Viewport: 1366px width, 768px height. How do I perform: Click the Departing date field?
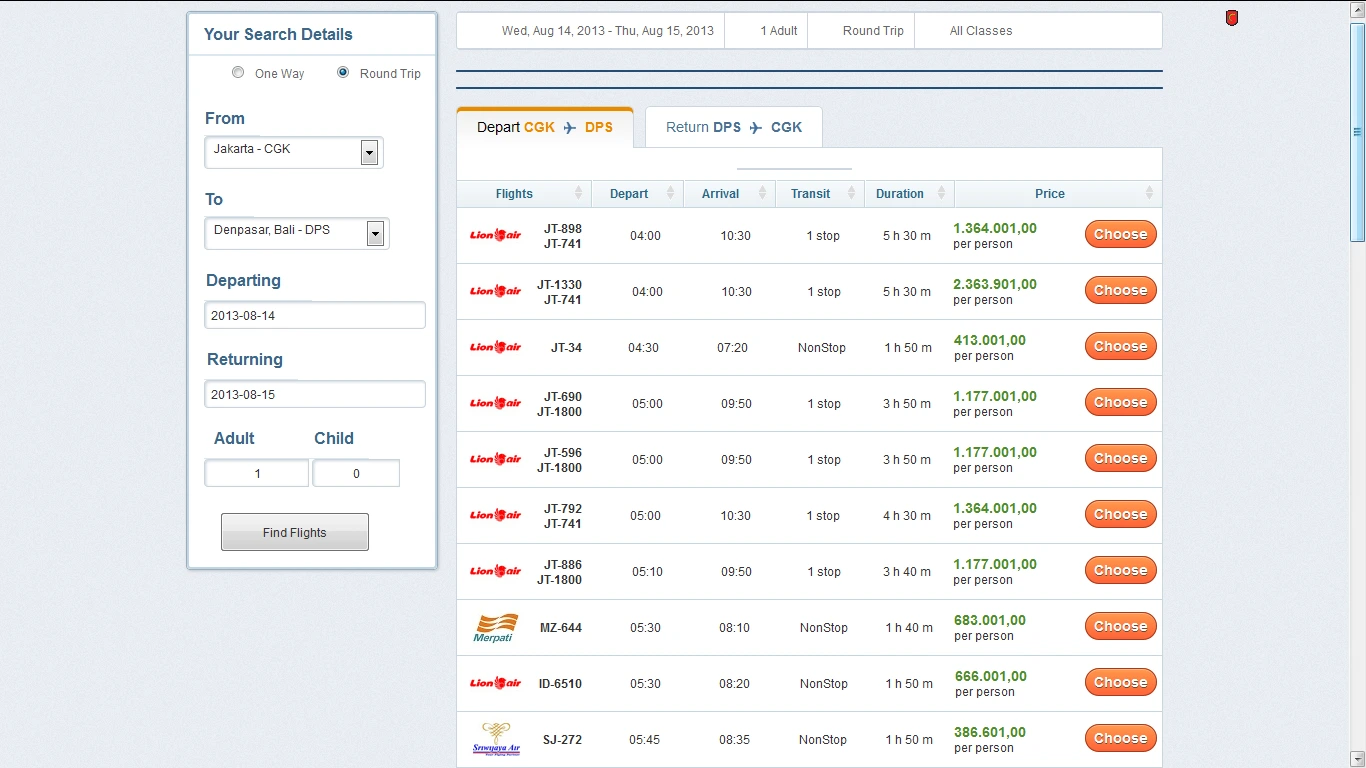tap(314, 315)
